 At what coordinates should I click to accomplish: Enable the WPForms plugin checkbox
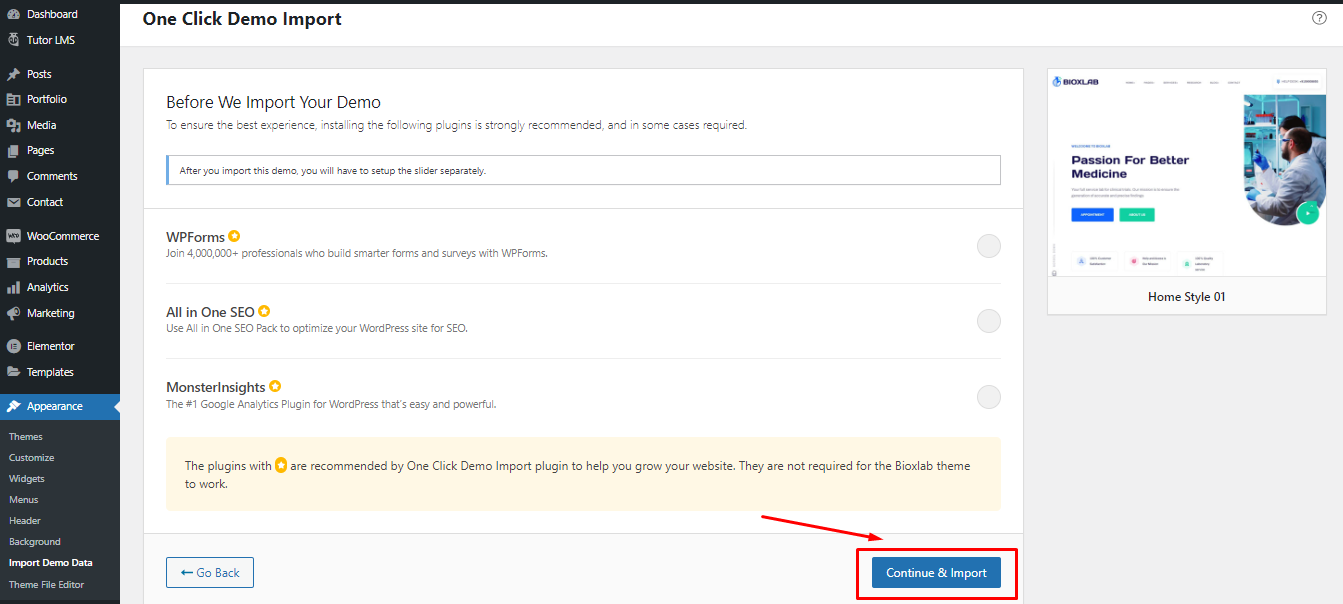tap(989, 246)
